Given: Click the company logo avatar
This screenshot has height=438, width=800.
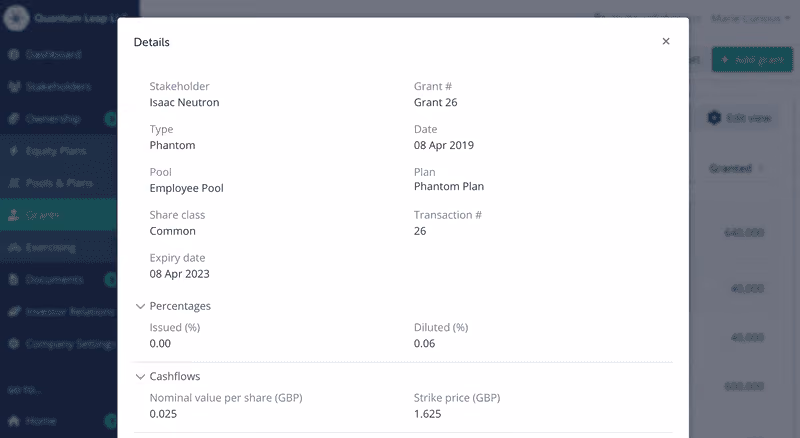Looking at the screenshot, I should pos(16,18).
